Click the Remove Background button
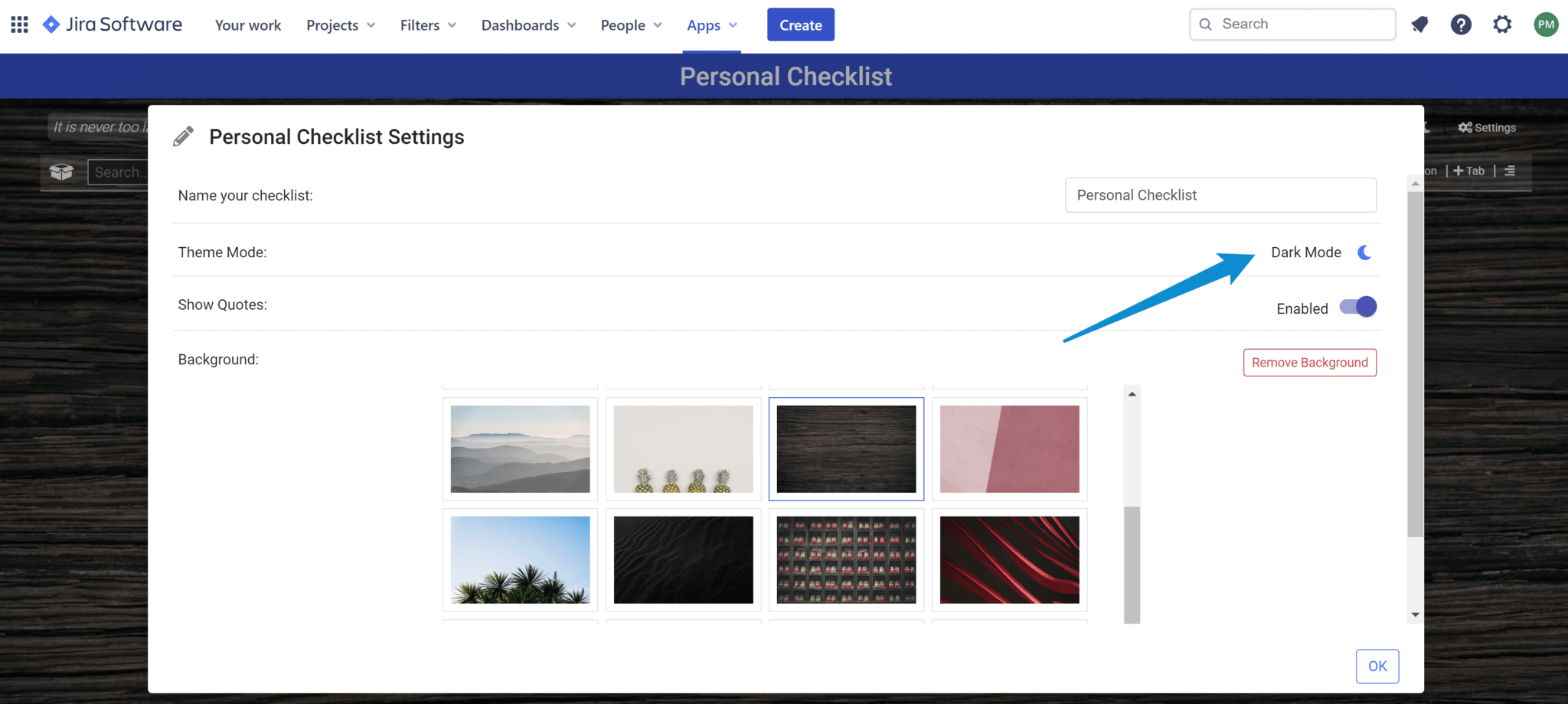Image resolution: width=1568 pixels, height=704 pixels. 1309,363
